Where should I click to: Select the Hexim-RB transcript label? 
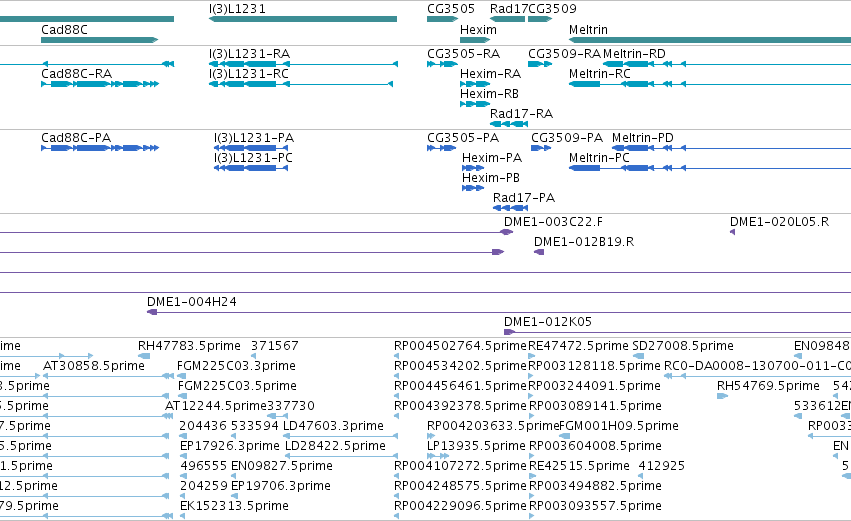490,94
